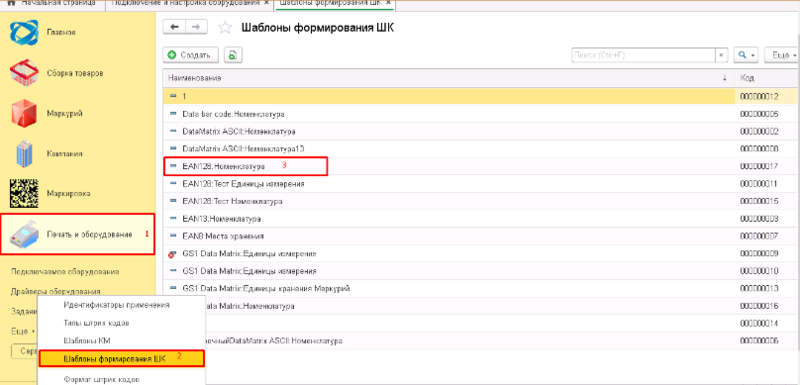Select Шаблоны КМ menu entry
800x385 pixels.
point(86,341)
